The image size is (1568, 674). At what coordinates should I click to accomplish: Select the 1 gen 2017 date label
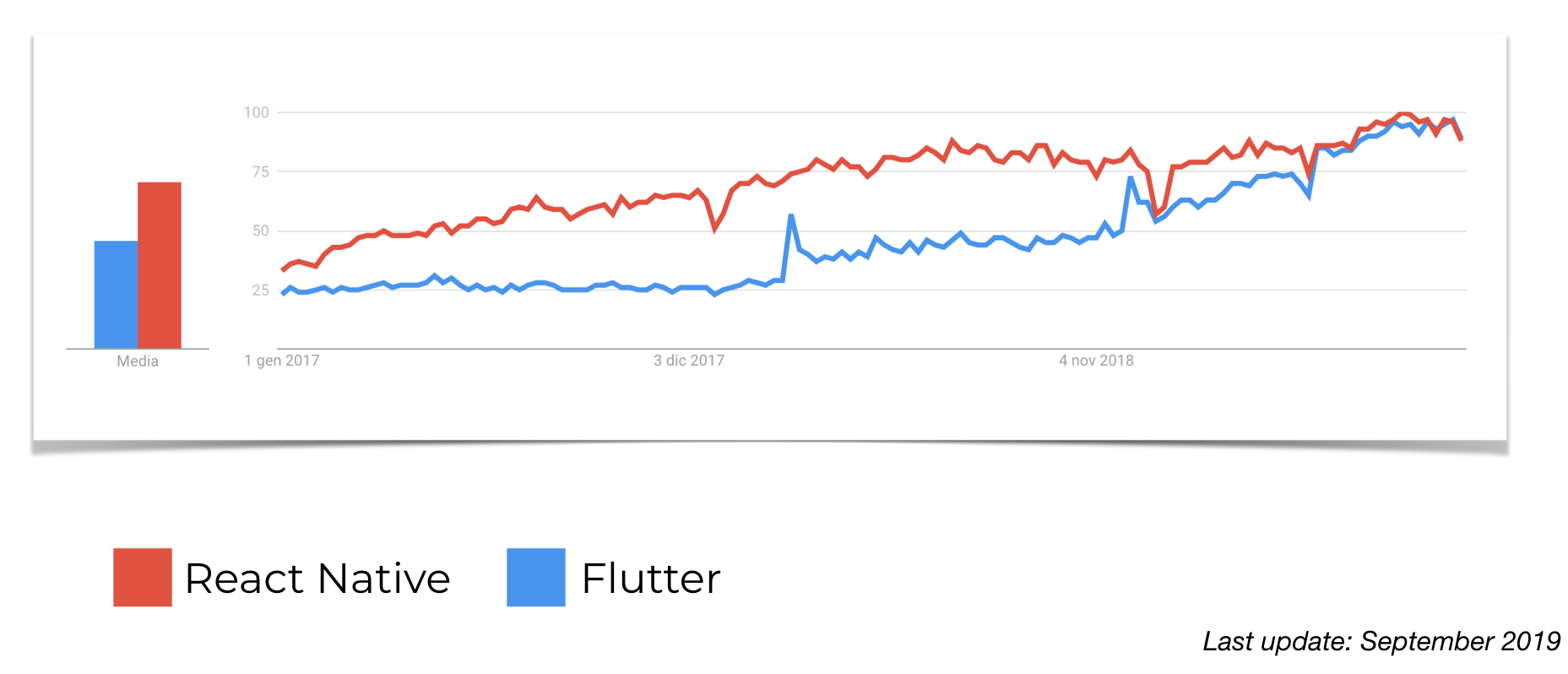click(x=282, y=361)
